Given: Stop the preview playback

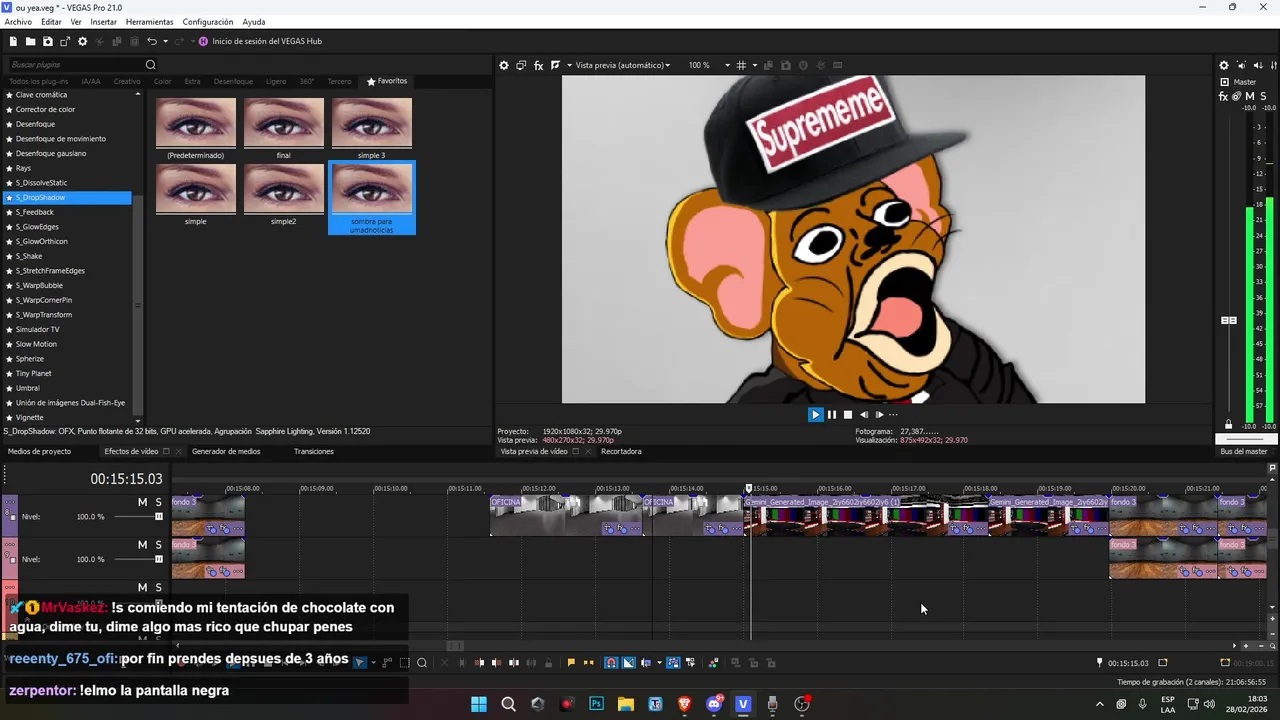Looking at the screenshot, I should pos(848,415).
